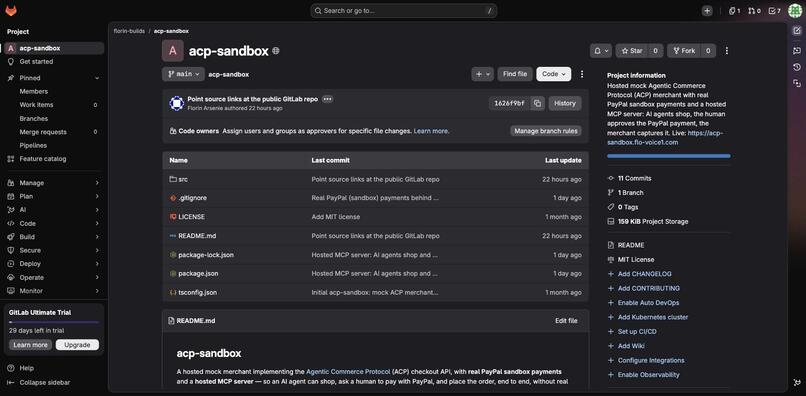Click Add CHANGELOG link
The width and height of the screenshot is (806, 396).
(x=644, y=274)
